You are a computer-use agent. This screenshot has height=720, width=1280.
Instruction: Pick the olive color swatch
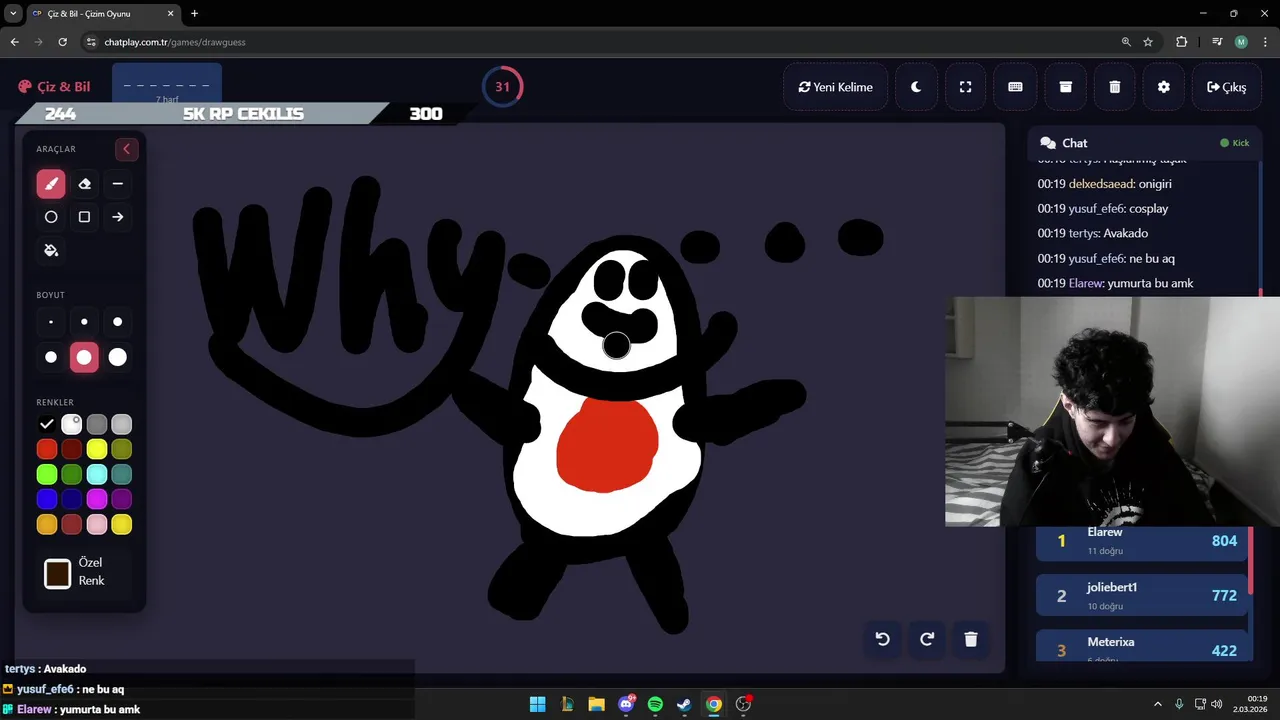pyautogui.click(x=122, y=450)
